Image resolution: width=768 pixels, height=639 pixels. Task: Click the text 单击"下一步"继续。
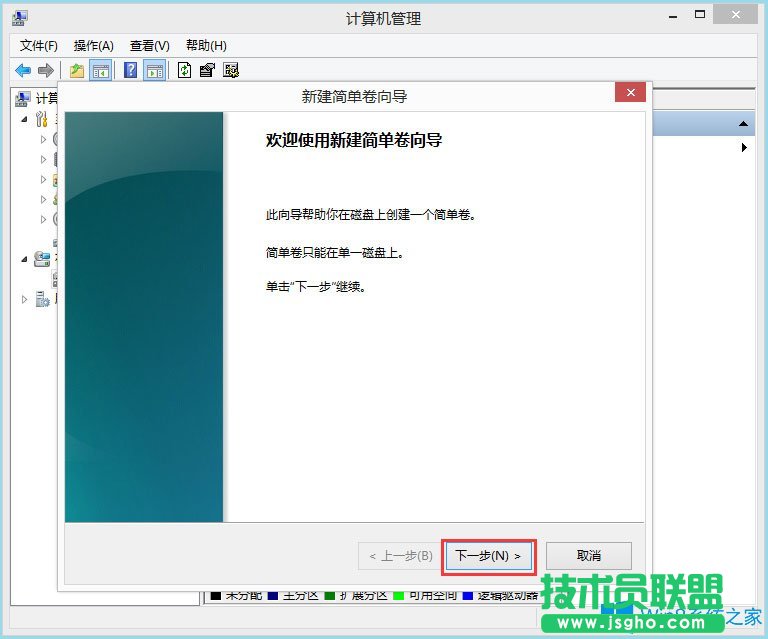[316, 286]
